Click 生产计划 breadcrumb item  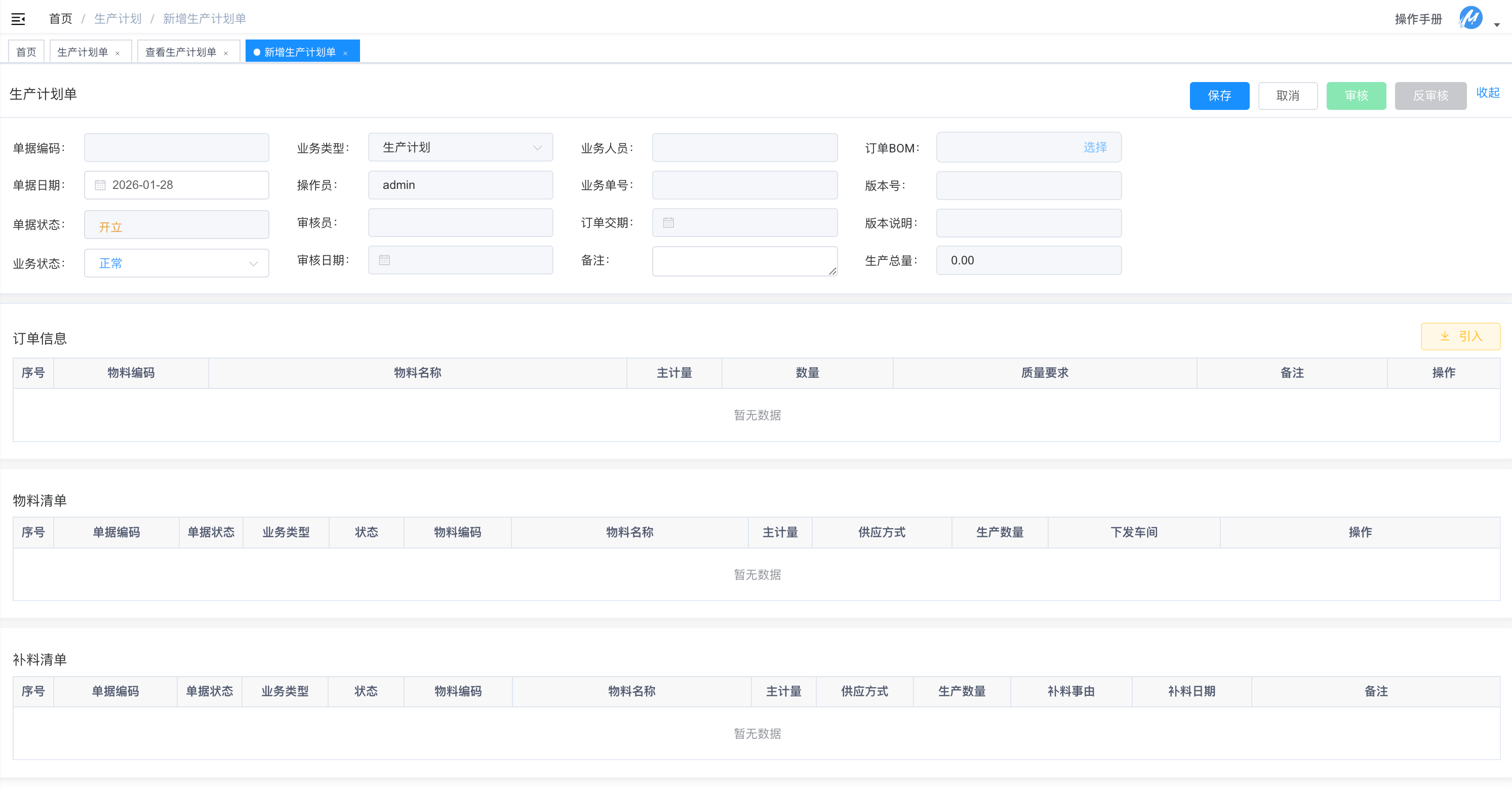coord(117,19)
